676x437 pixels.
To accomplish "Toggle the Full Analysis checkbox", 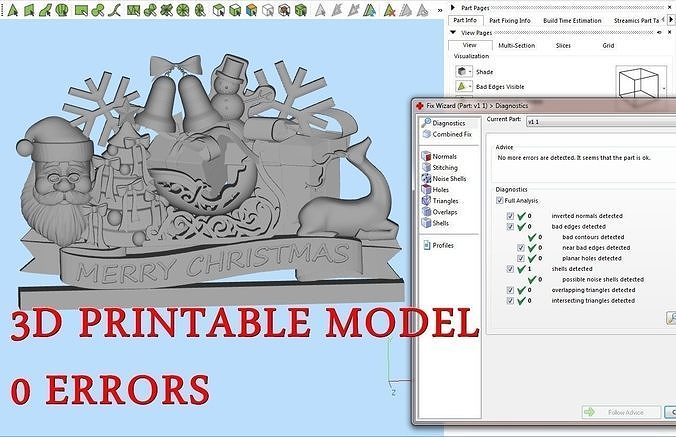I will coord(500,200).
